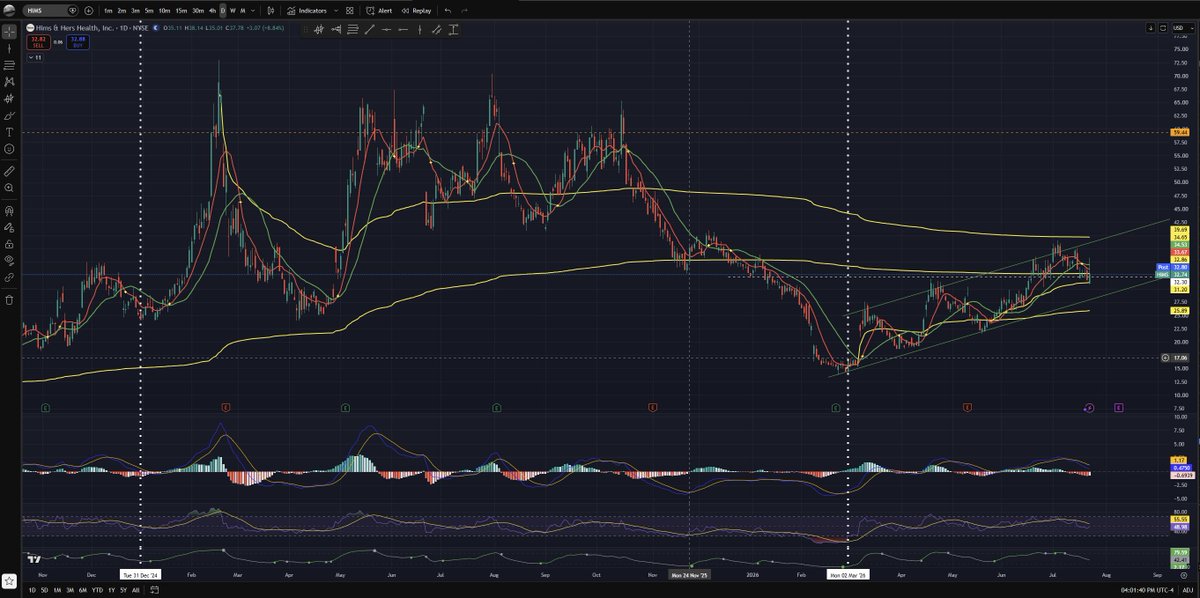Screen dimensions: 1200x598
Task: Pick the parallel channel tool in floating toolbar
Action: click(436, 30)
